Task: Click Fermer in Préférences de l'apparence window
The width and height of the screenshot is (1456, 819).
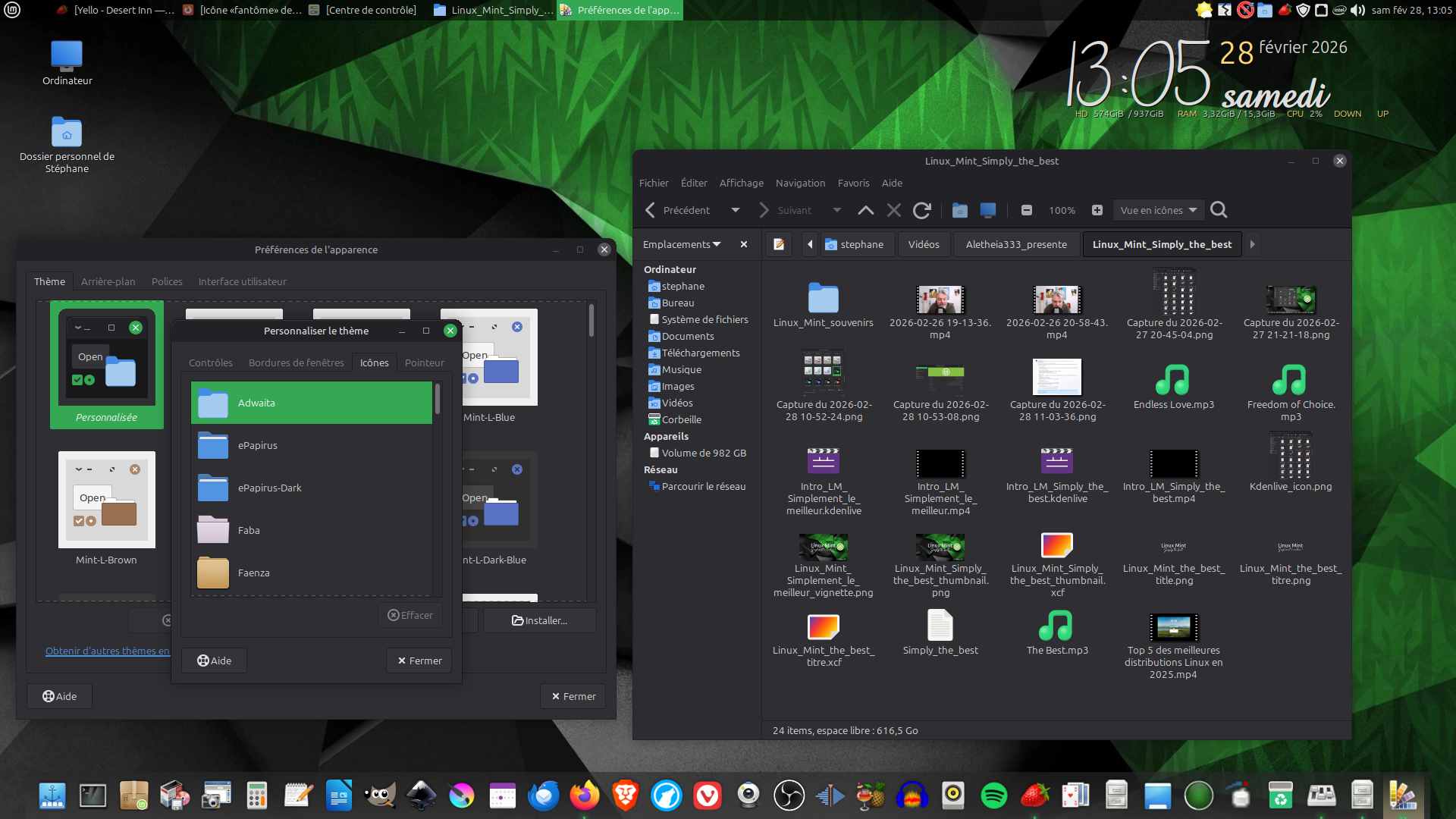Action: (x=573, y=696)
